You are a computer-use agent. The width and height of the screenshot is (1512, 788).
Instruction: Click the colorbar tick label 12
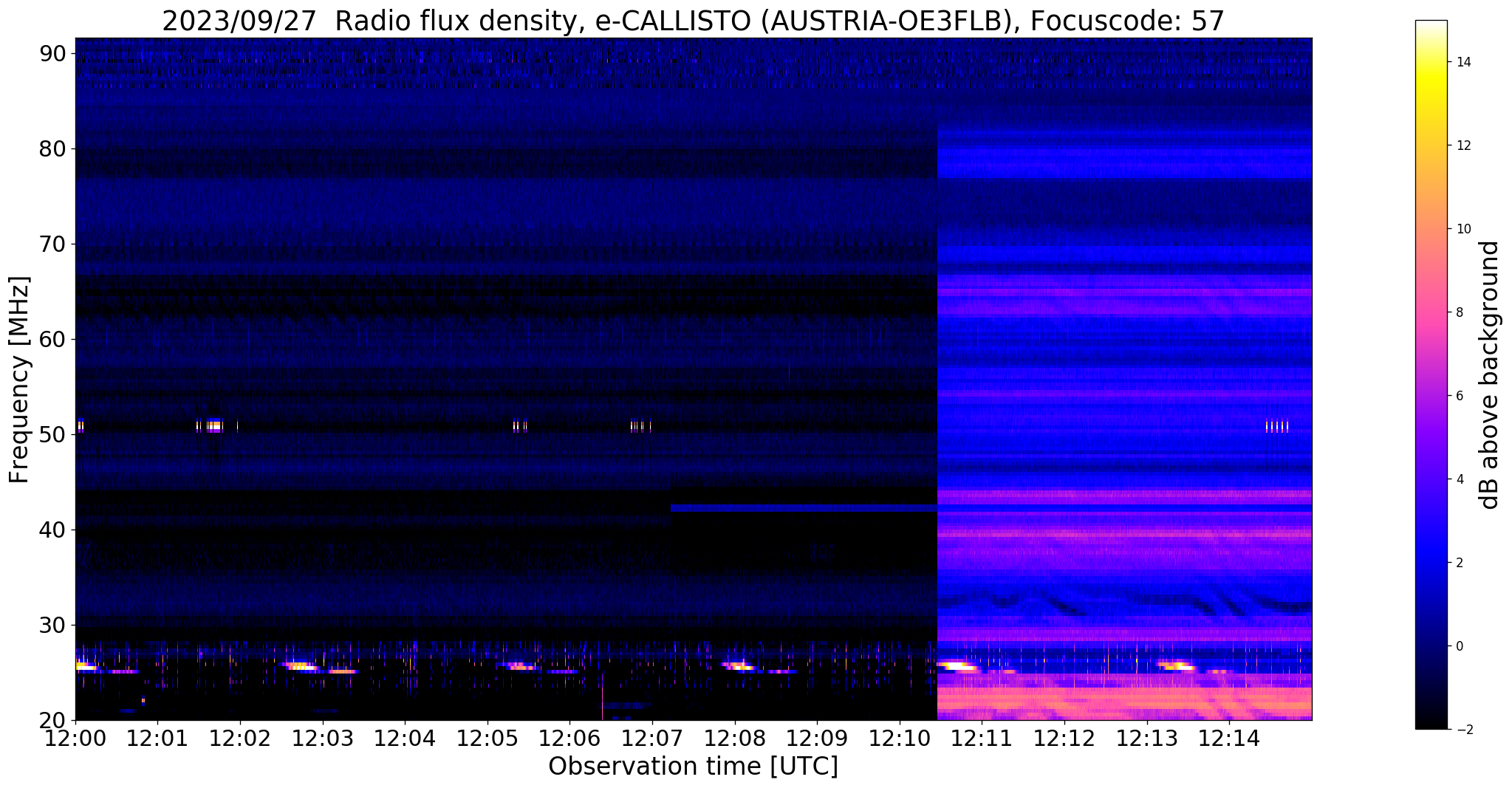pyautogui.click(x=1463, y=145)
